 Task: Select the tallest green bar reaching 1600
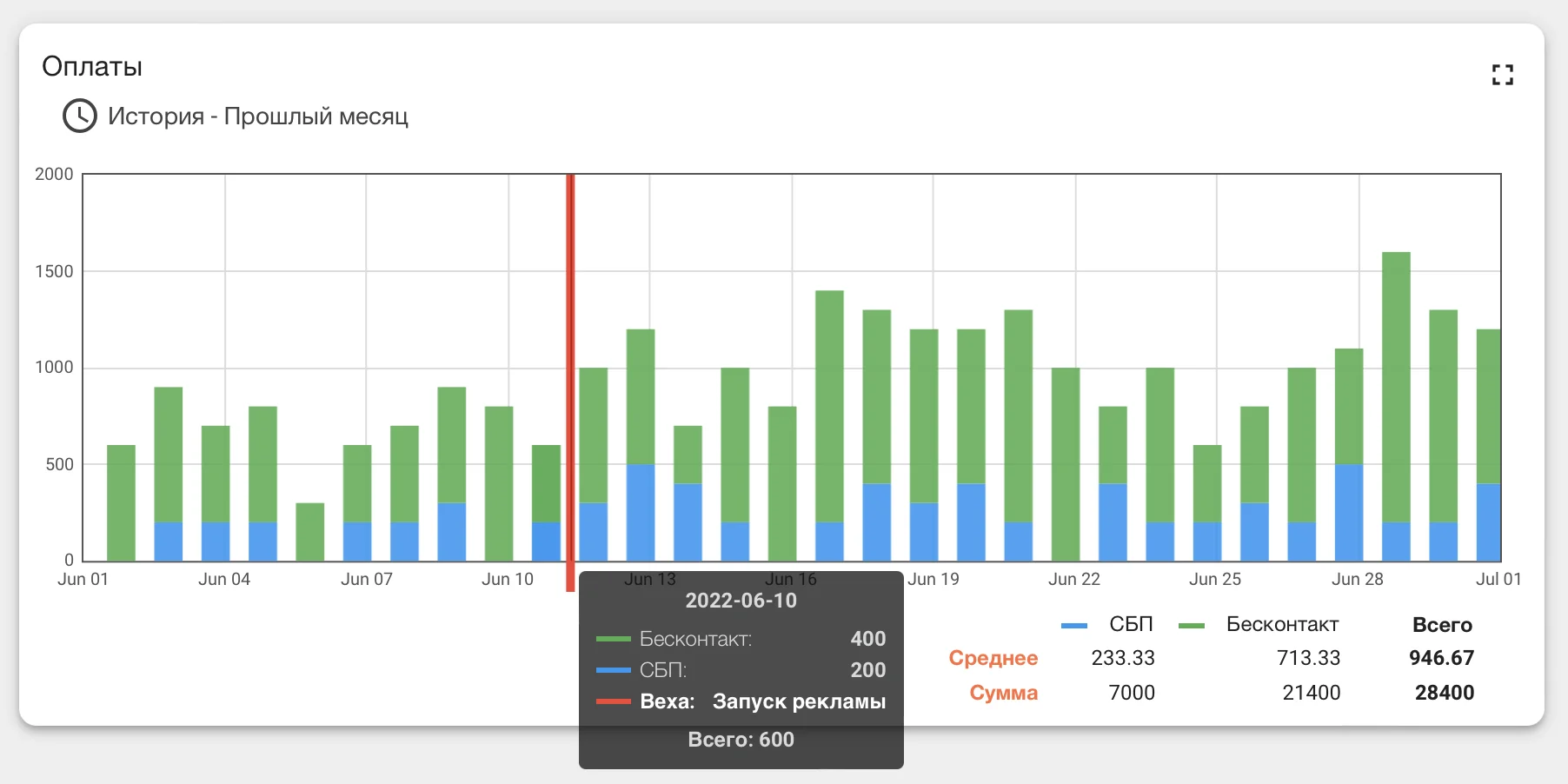tap(1396, 387)
